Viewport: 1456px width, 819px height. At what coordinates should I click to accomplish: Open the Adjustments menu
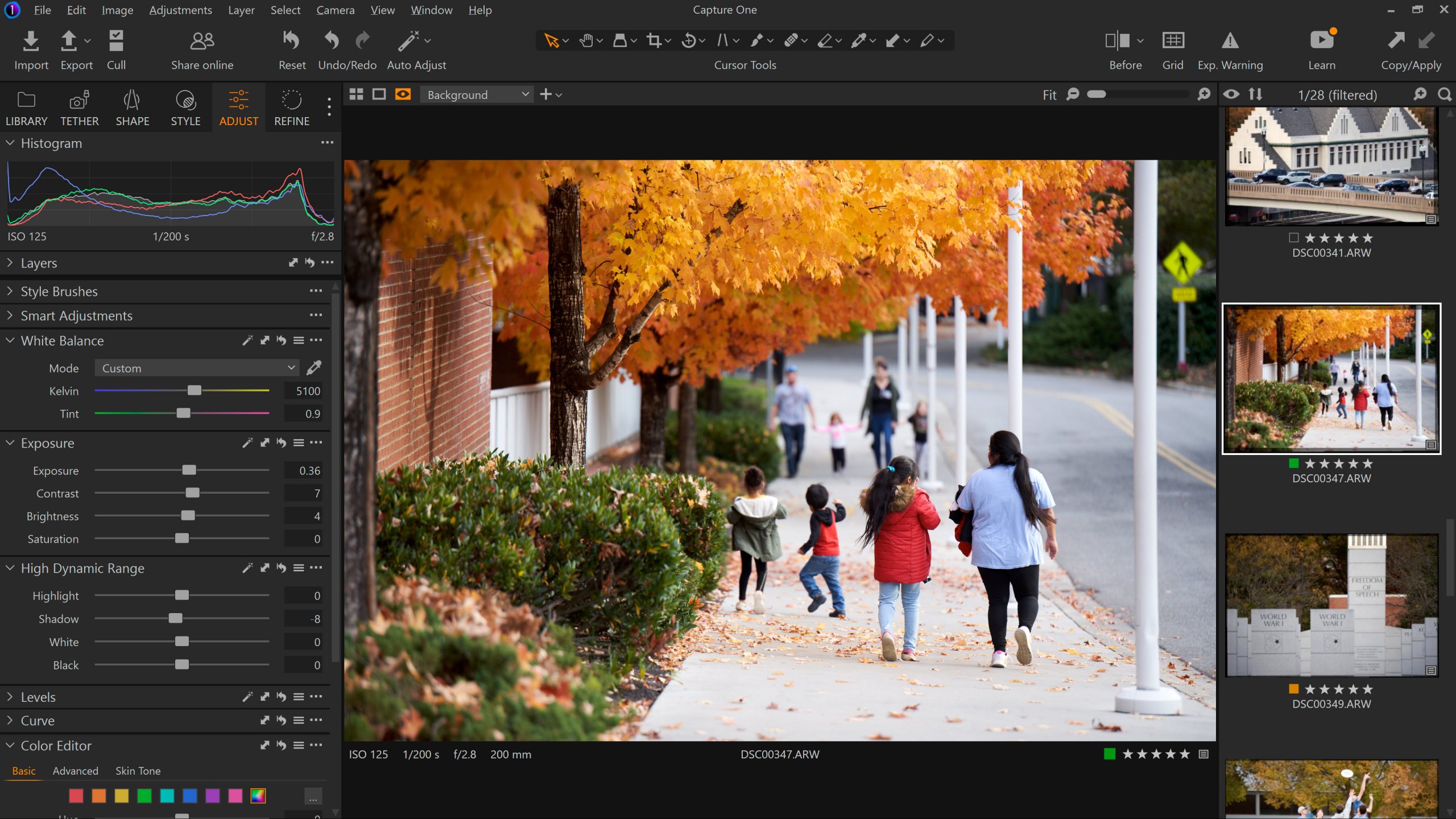click(x=180, y=10)
